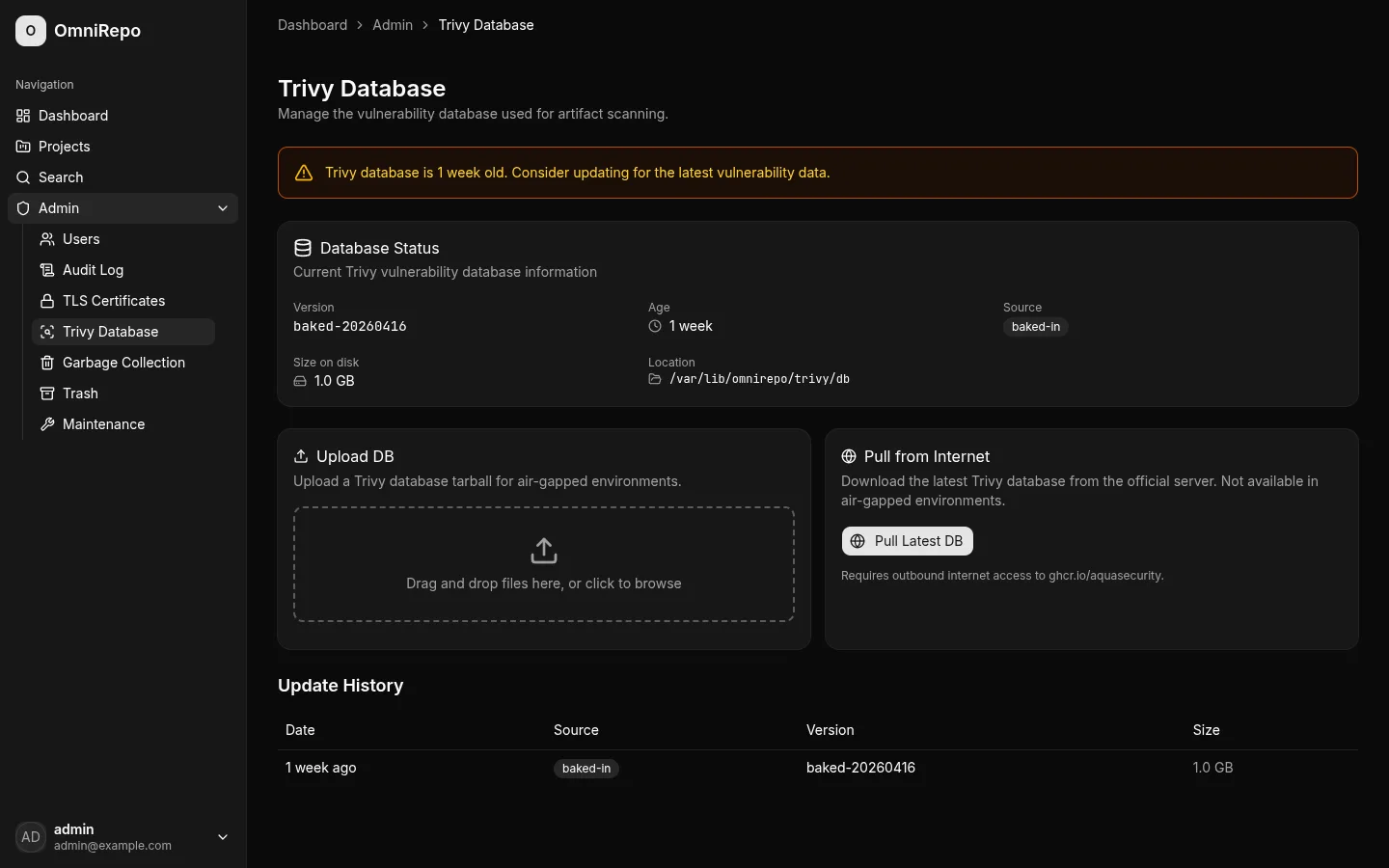
Task: Open the Trash page
Action: pyautogui.click(x=123, y=393)
